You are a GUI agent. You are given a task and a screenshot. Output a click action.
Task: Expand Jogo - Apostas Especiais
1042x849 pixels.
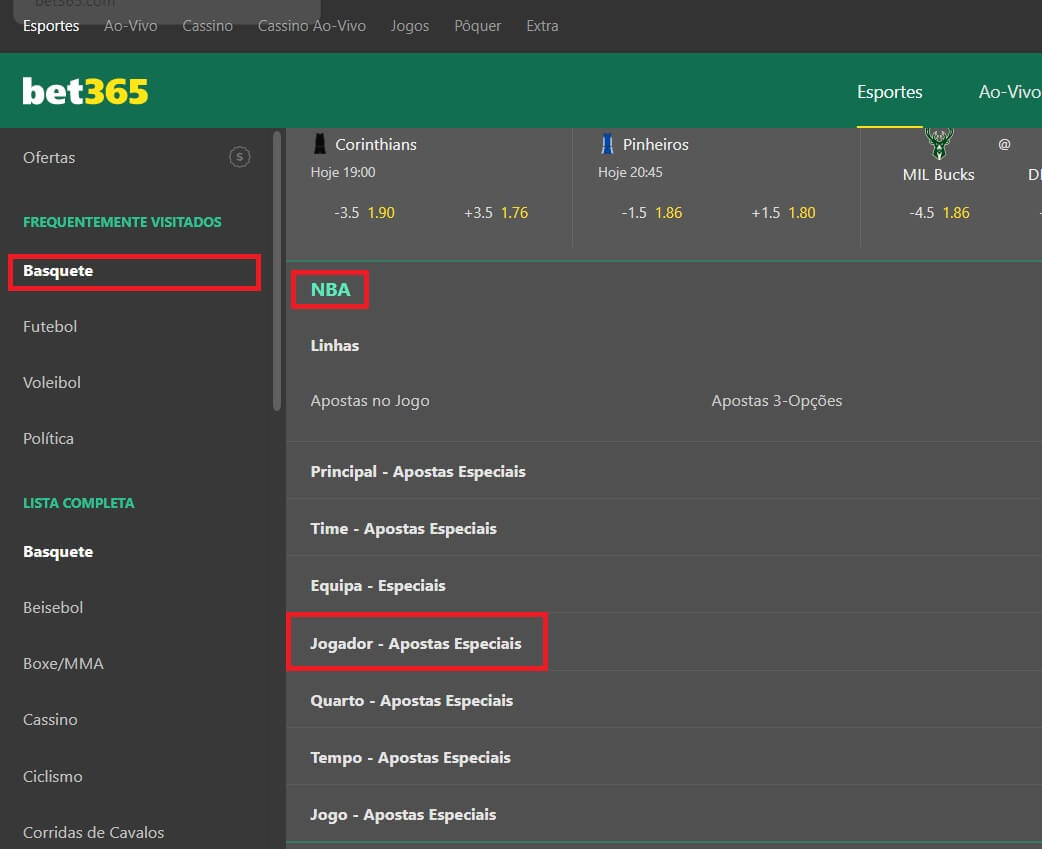pyautogui.click(x=664, y=814)
